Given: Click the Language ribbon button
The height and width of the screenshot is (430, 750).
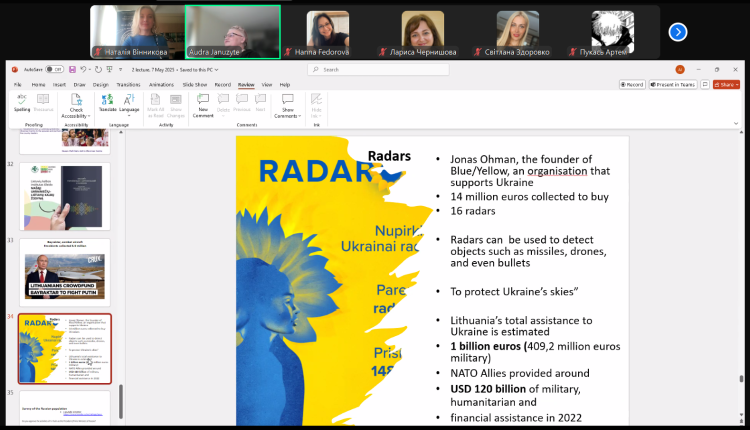Looking at the screenshot, I should [129, 103].
